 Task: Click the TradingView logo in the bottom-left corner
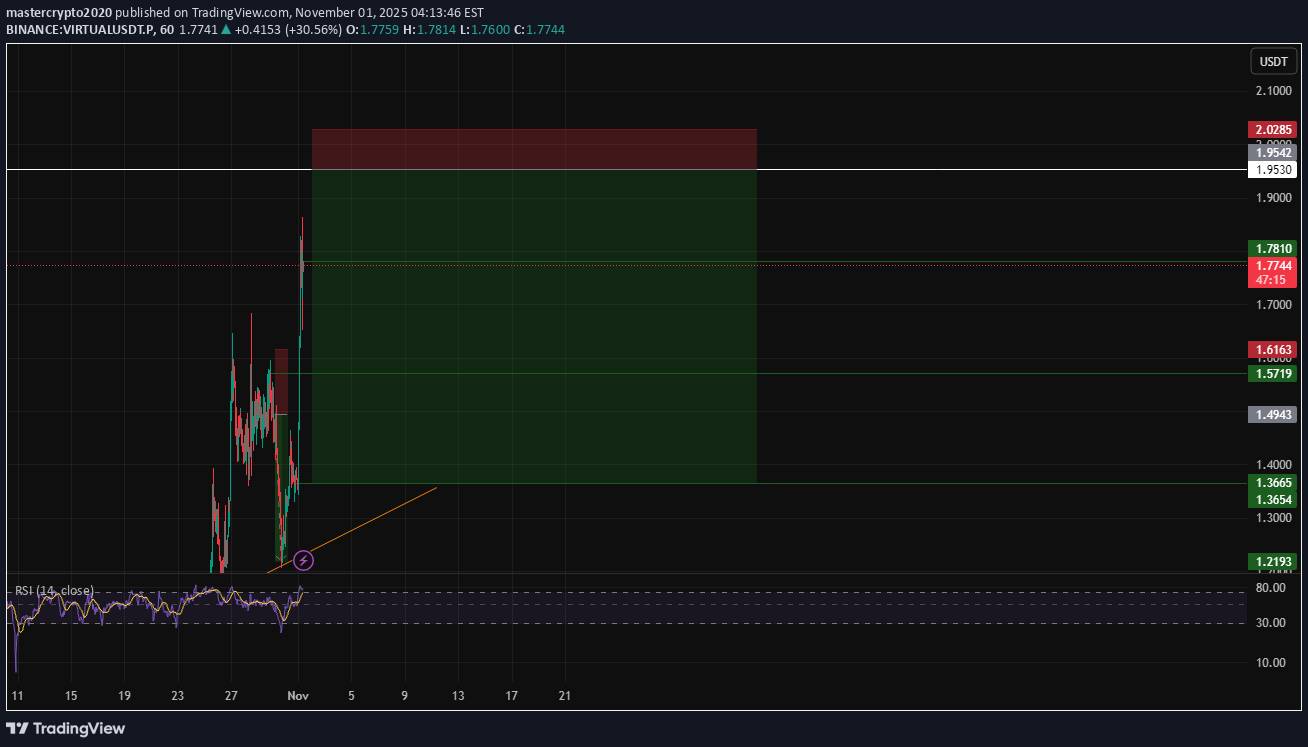[x=67, y=729]
